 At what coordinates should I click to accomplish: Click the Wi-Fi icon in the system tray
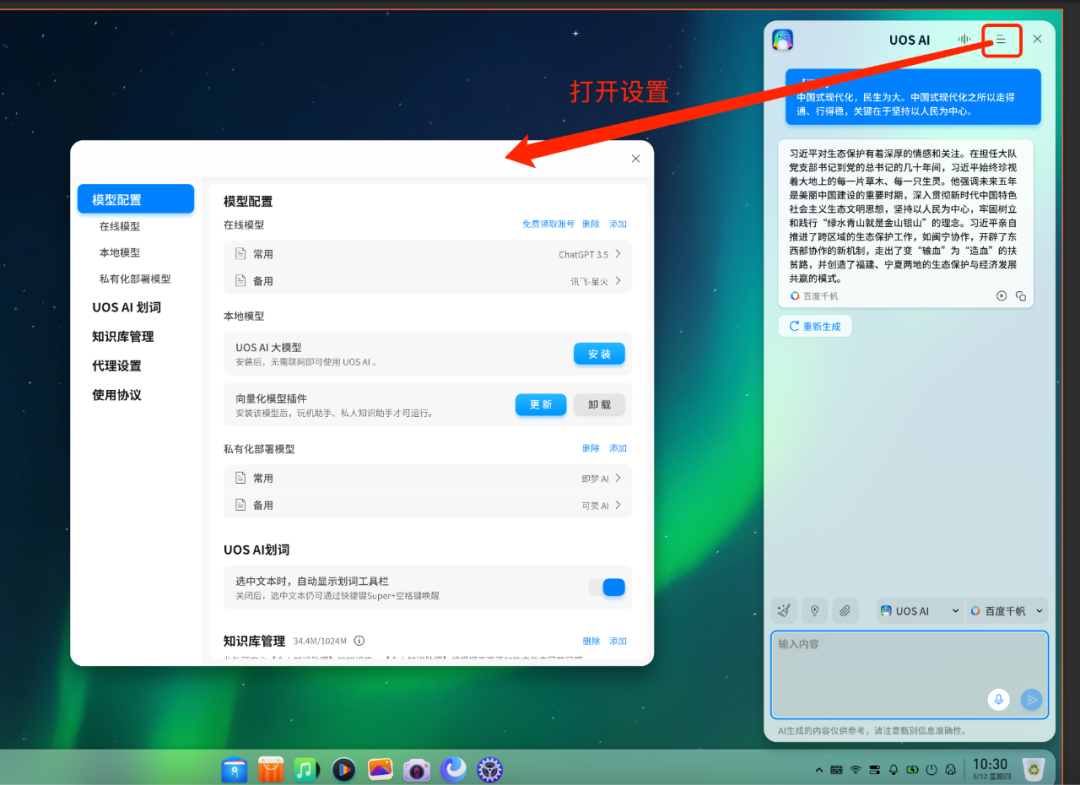[855, 770]
